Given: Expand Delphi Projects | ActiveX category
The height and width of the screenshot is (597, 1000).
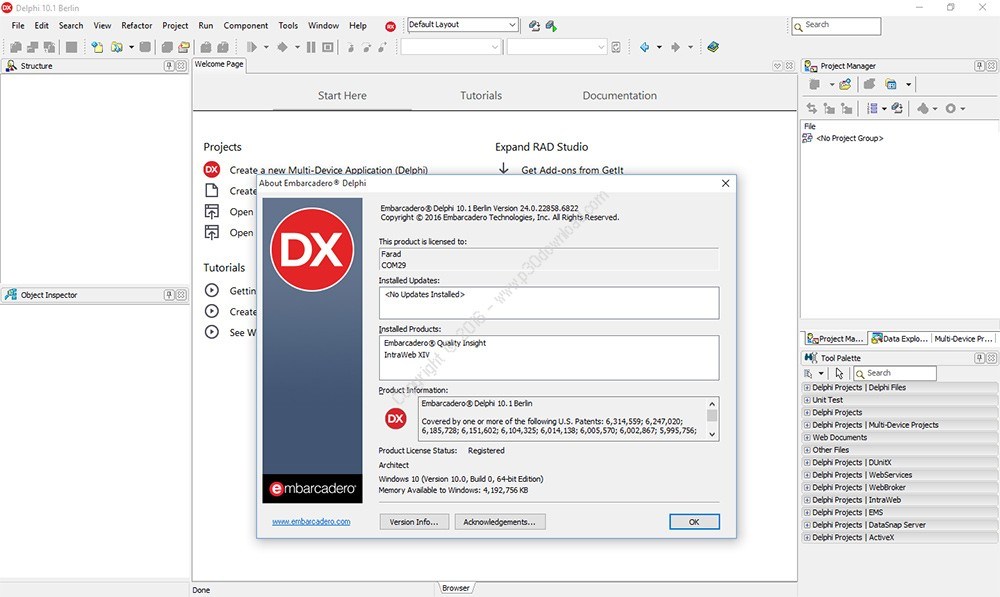Looking at the screenshot, I should [807, 538].
